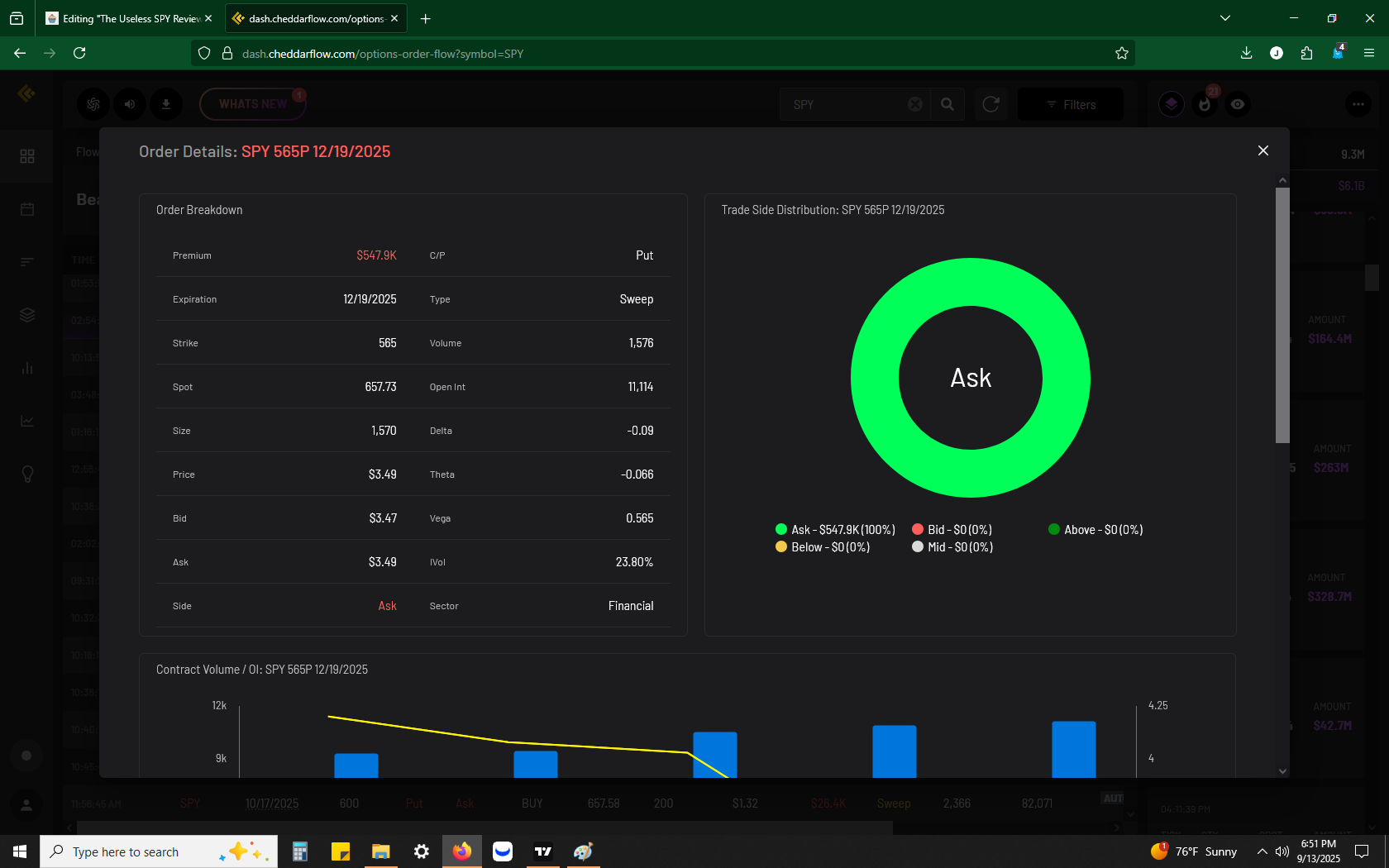Open a new browser tab

425,18
